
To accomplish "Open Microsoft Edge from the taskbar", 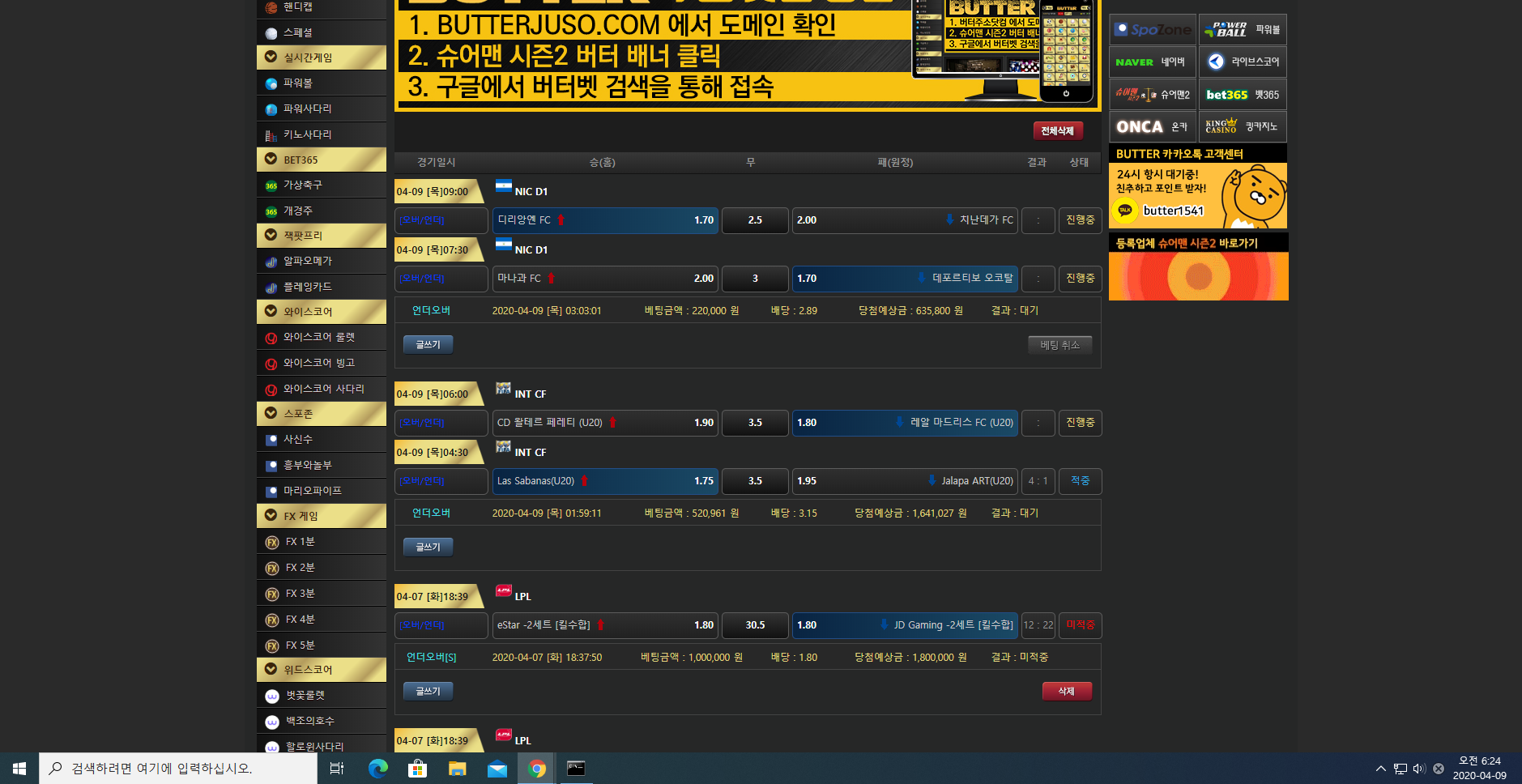I will click(x=377, y=769).
